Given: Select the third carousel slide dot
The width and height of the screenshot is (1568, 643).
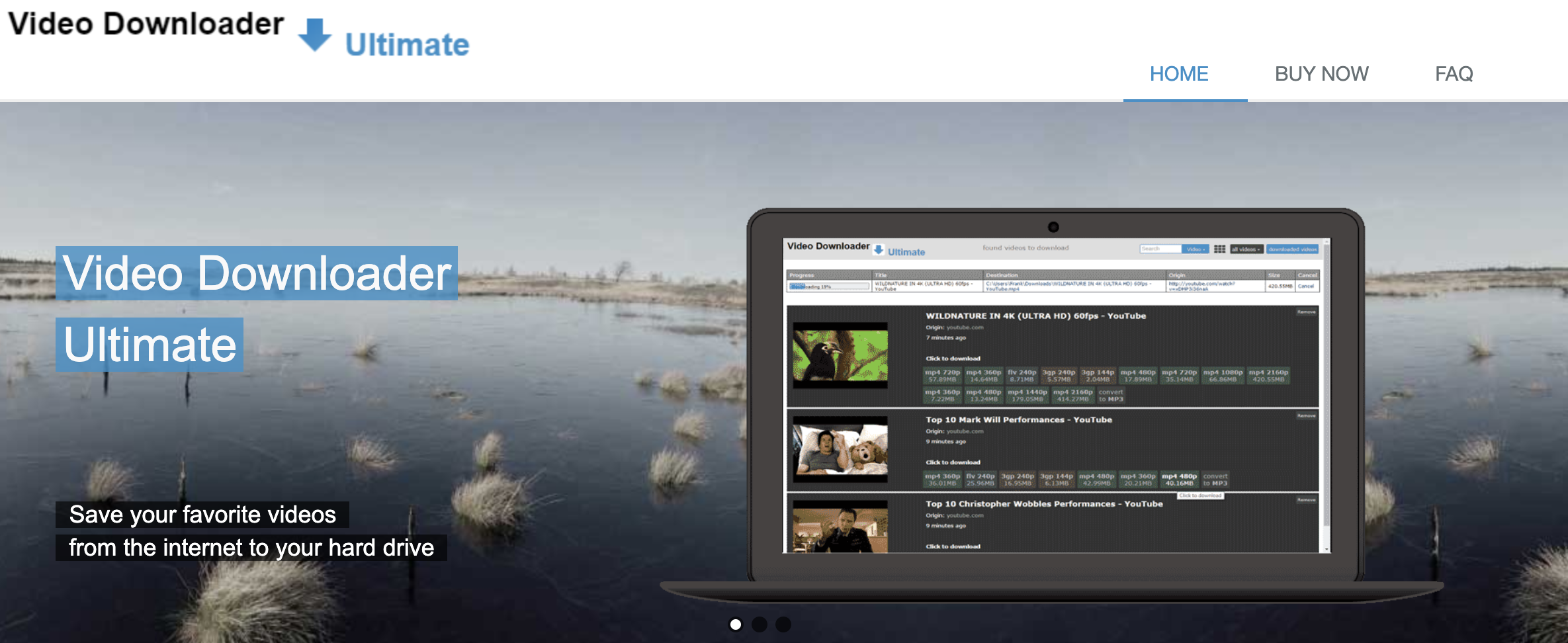Looking at the screenshot, I should coord(783,624).
